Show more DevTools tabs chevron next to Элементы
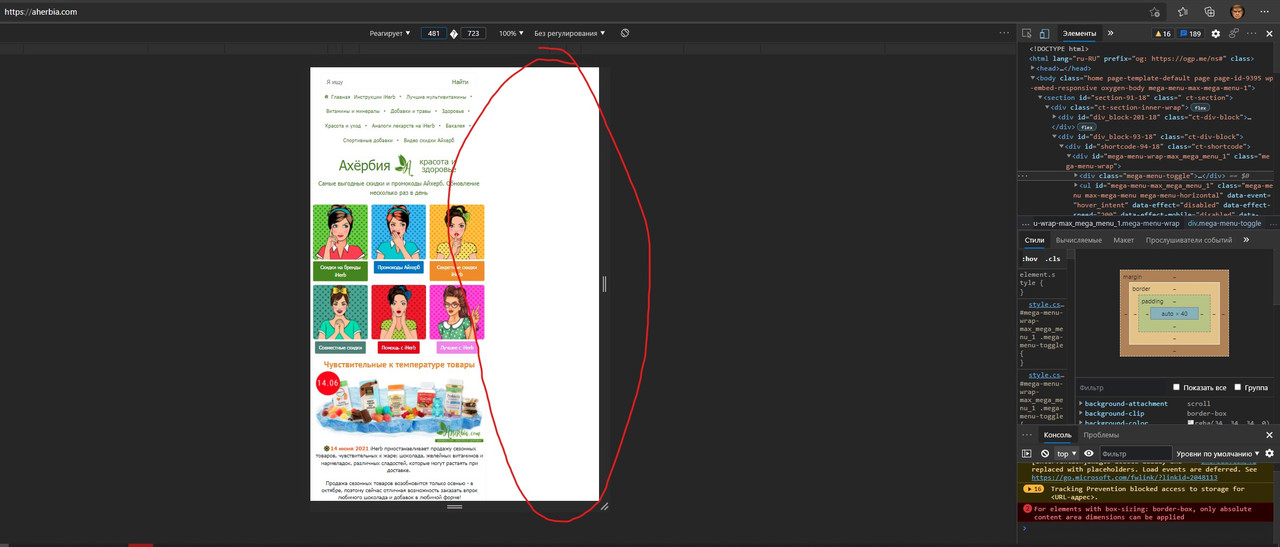The height and width of the screenshot is (547, 1280). 1110,33
